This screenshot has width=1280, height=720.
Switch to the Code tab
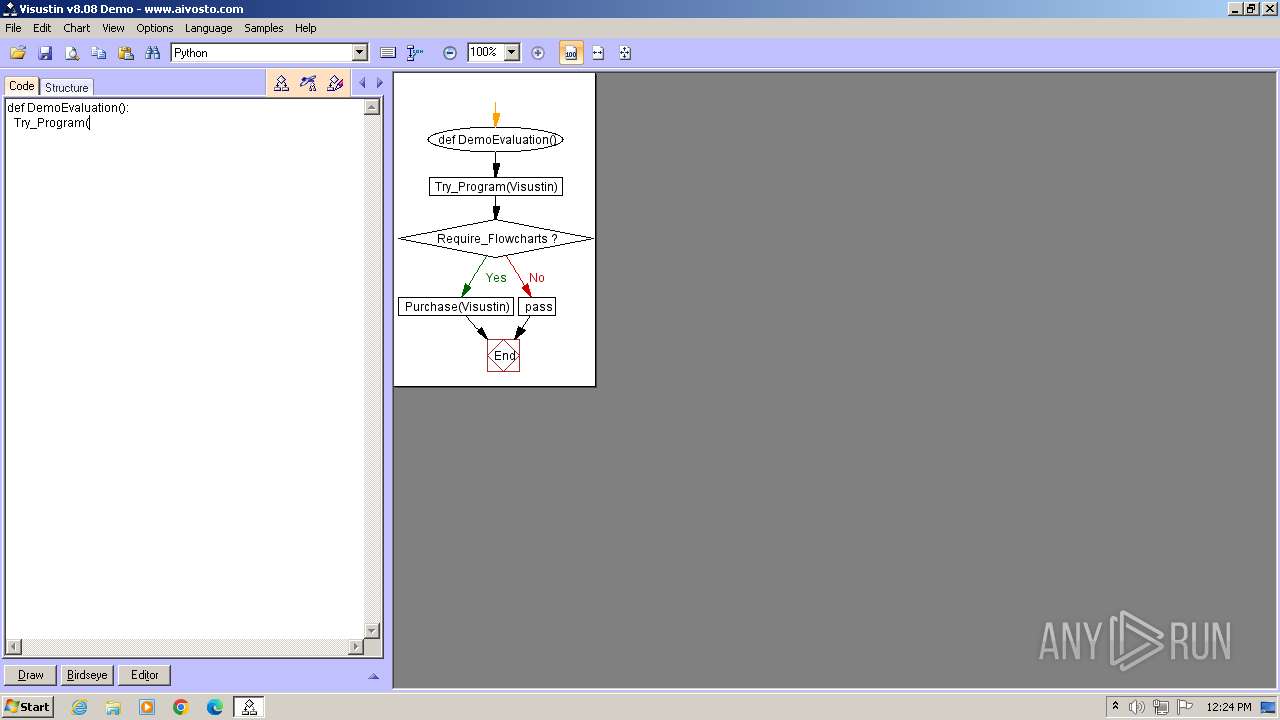pos(21,86)
